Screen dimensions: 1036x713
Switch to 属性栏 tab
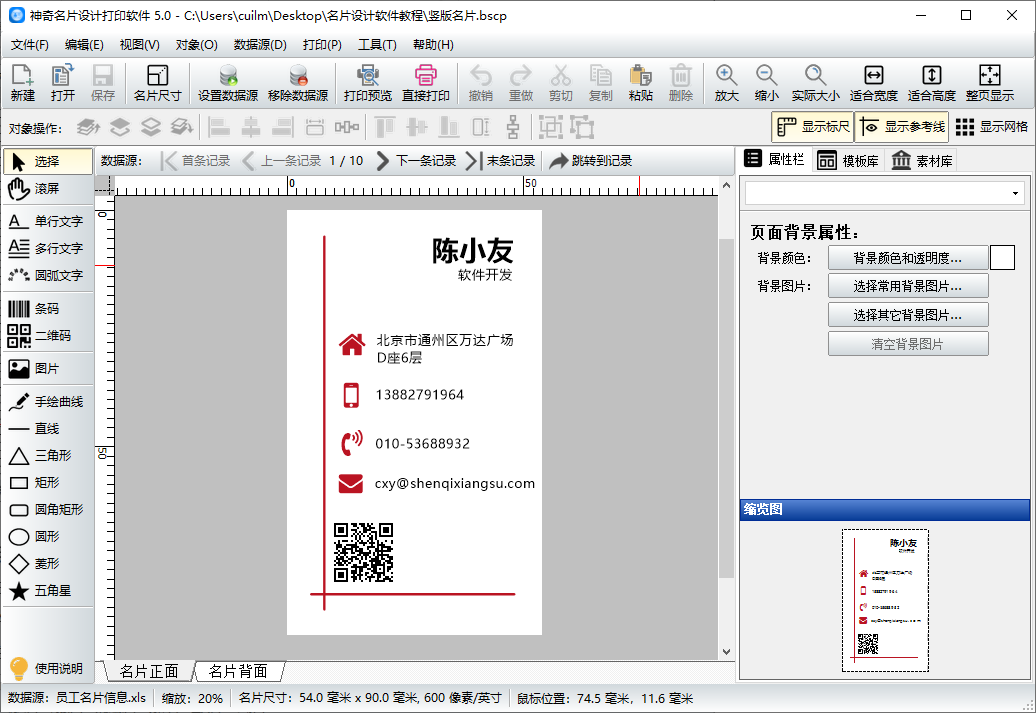click(x=774, y=159)
